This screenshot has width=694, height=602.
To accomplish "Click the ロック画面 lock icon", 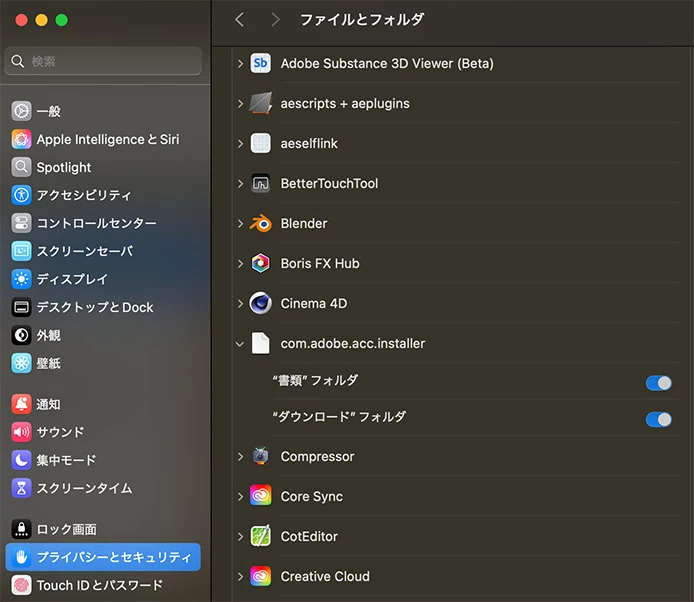I will coord(21,529).
